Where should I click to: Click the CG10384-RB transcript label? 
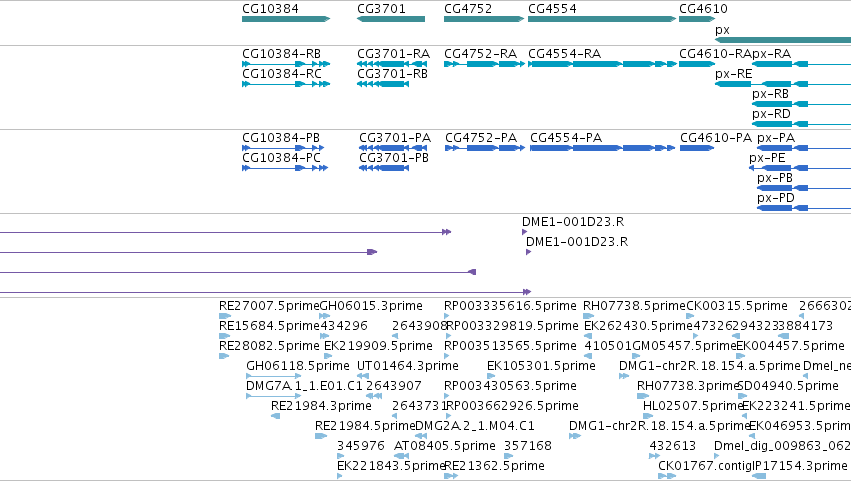(281, 54)
